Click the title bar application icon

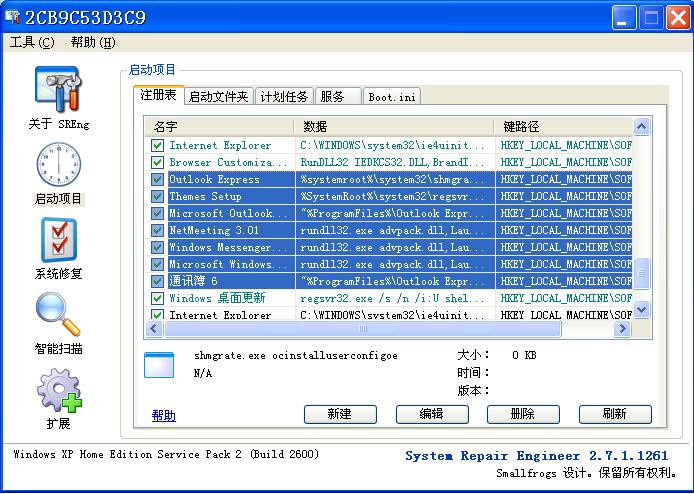(x=12, y=17)
